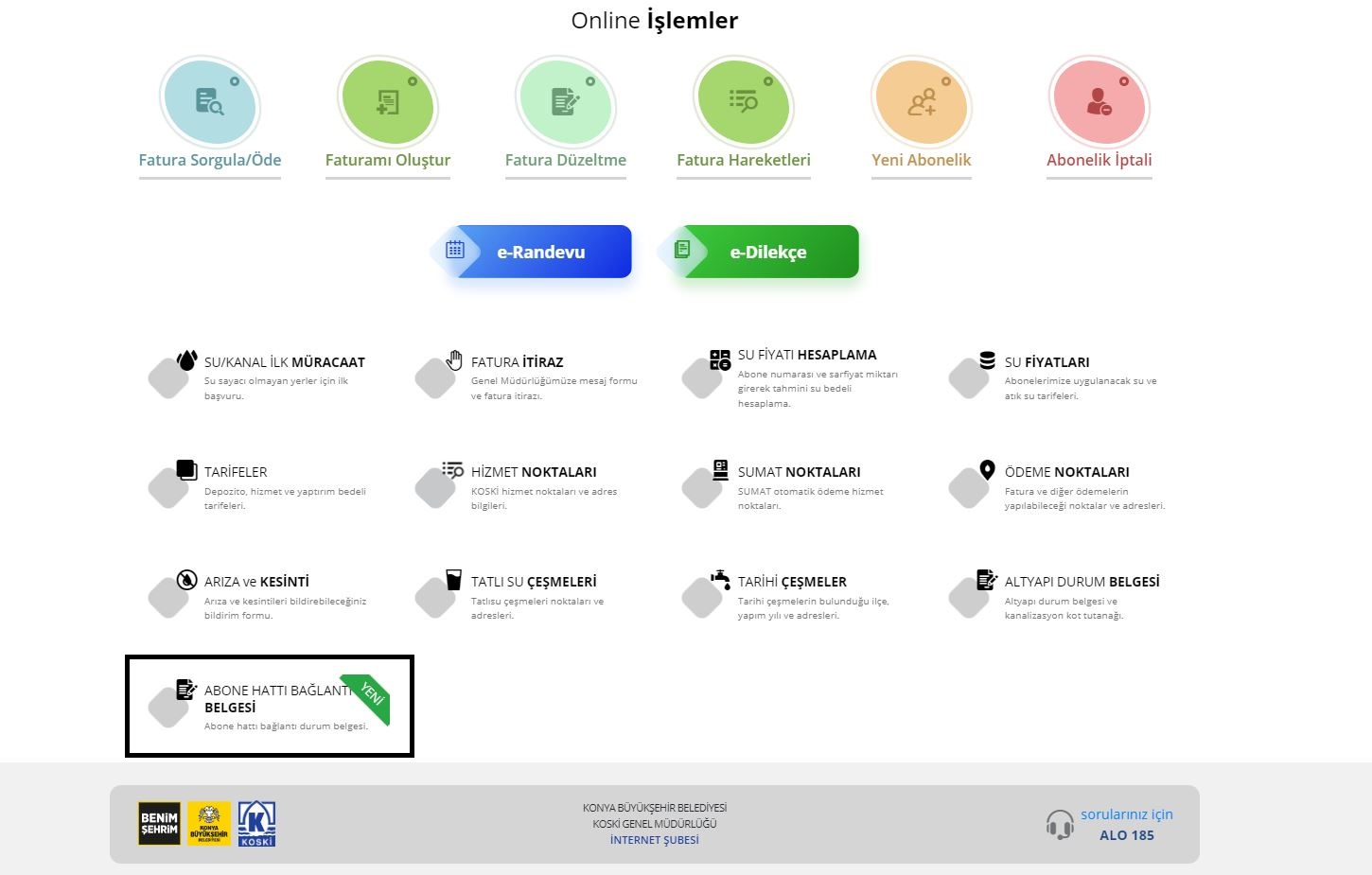Viewport: 1372px width, 875px height.
Task: Open Fatura Hareketleri via its icon
Action: (743, 102)
